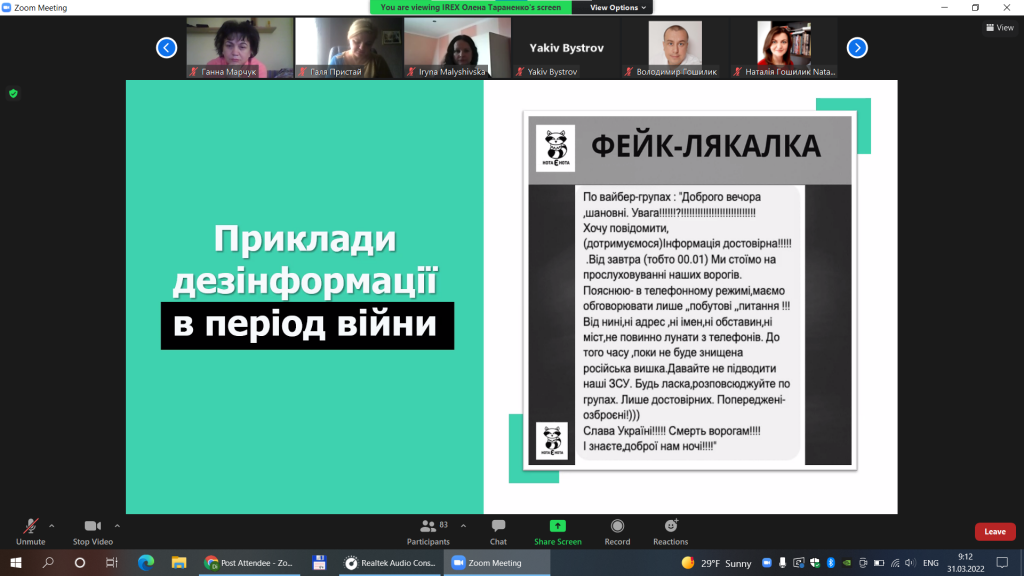The image size is (1024, 576).
Task: Toggle the Windows Task View button
Action: tap(112, 562)
